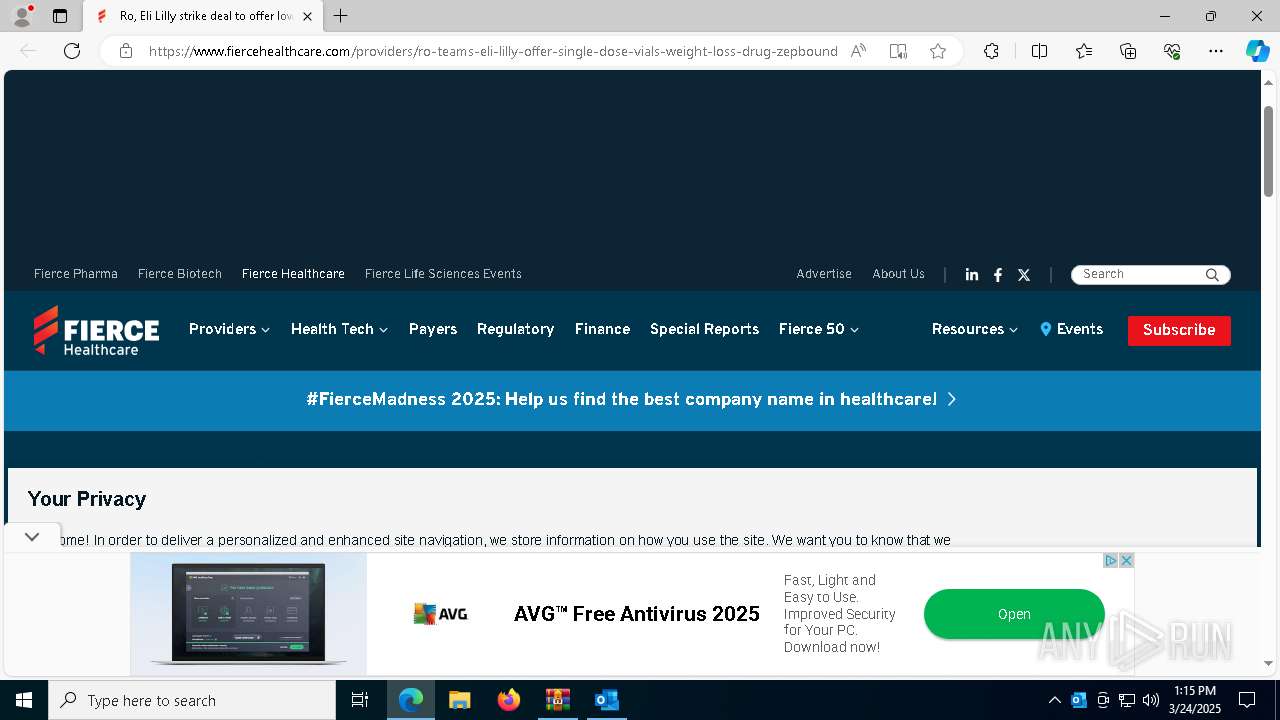The width and height of the screenshot is (1280, 720).
Task: Click the read aloud icon
Action: (858, 51)
